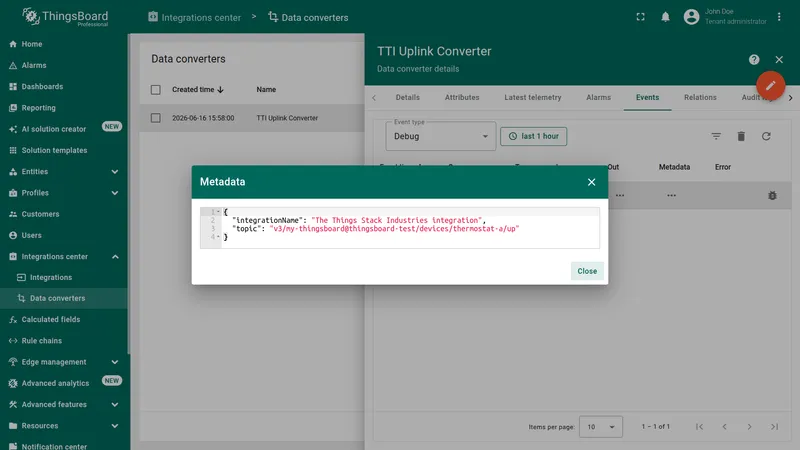Open the top-right three-dot menu
800x450 pixels.
[779, 17]
